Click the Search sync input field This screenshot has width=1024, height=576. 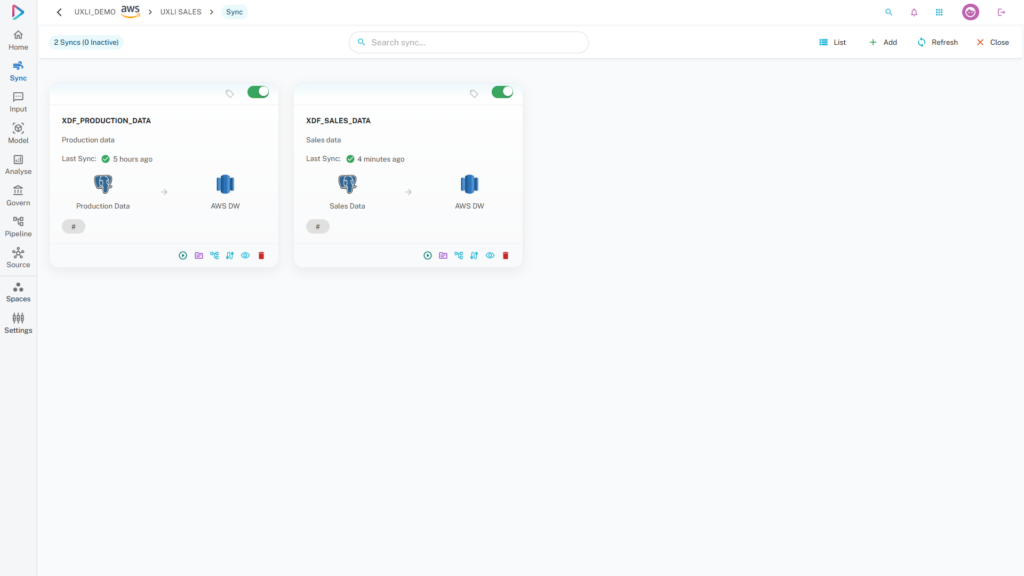[470, 42]
